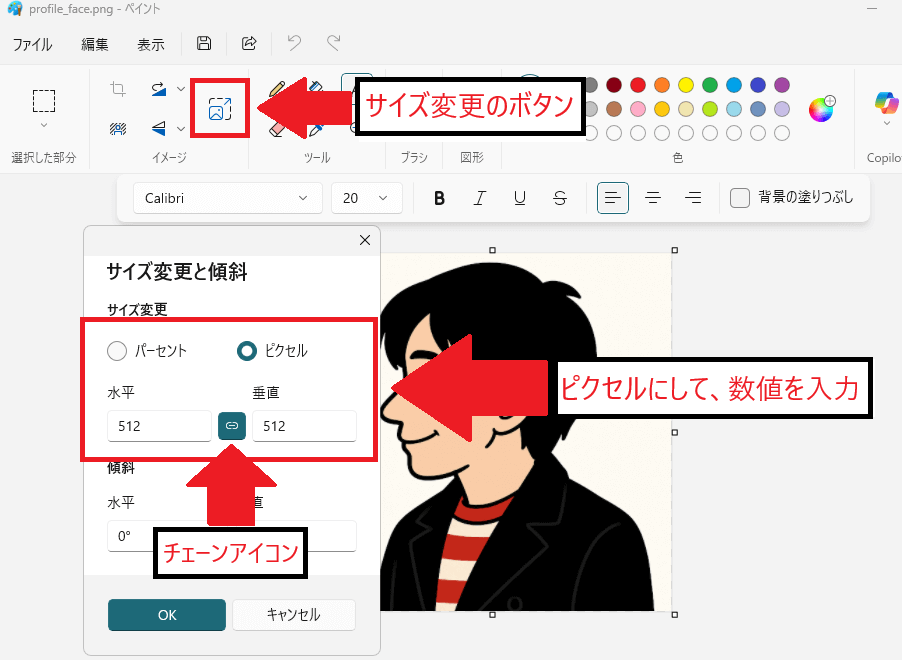Open the 表示 menu
Viewport: 902px width, 660px height.
tap(150, 44)
